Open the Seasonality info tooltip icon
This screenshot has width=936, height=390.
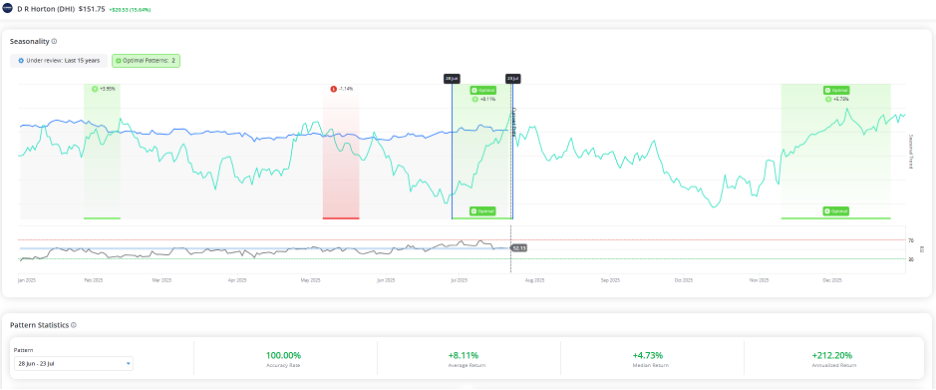[x=54, y=42]
